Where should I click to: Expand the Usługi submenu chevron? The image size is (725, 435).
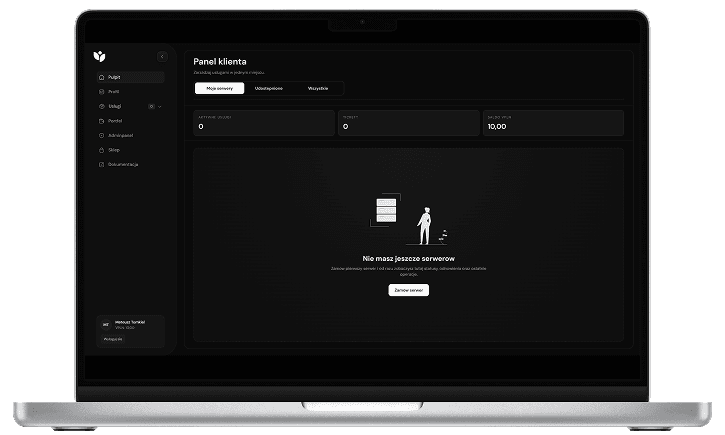tap(160, 106)
